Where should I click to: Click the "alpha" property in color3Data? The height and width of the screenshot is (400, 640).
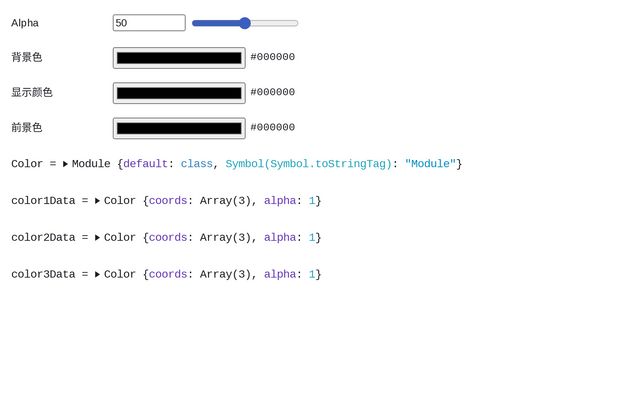point(280,275)
